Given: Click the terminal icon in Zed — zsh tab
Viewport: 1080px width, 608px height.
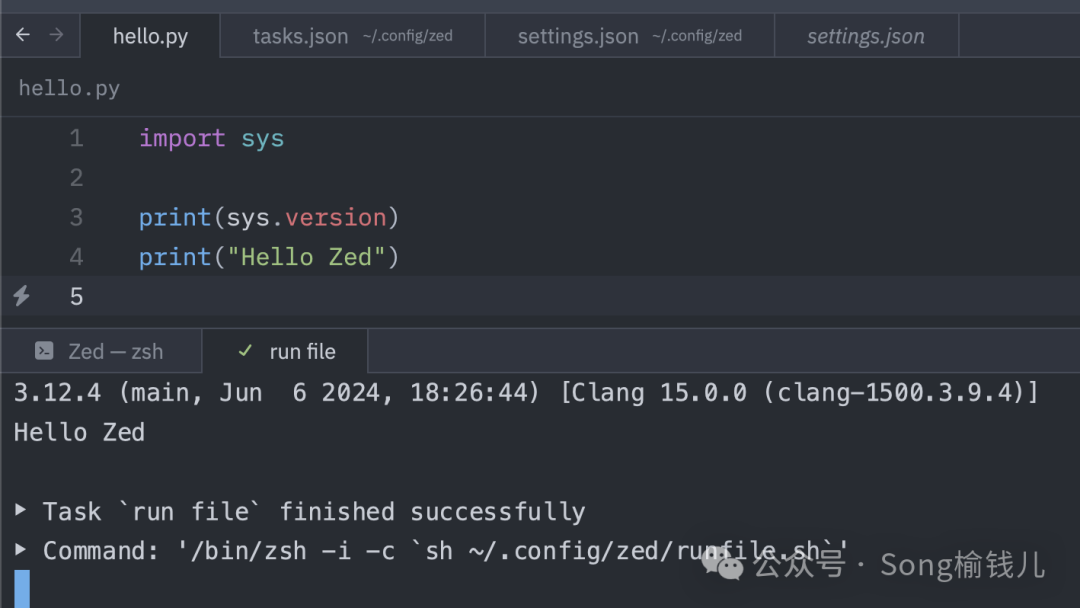Looking at the screenshot, I should [x=44, y=351].
